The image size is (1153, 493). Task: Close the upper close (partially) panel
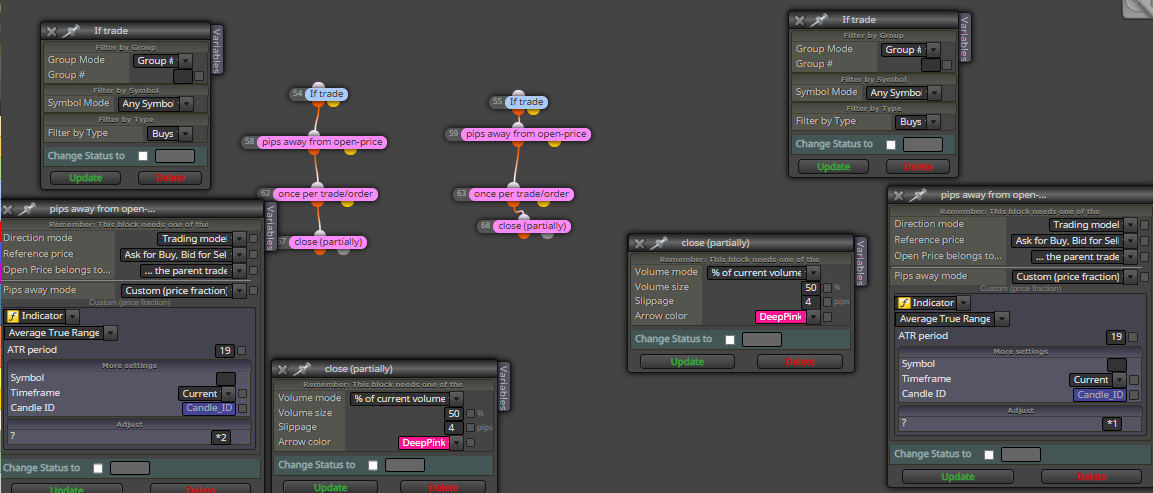tap(640, 243)
